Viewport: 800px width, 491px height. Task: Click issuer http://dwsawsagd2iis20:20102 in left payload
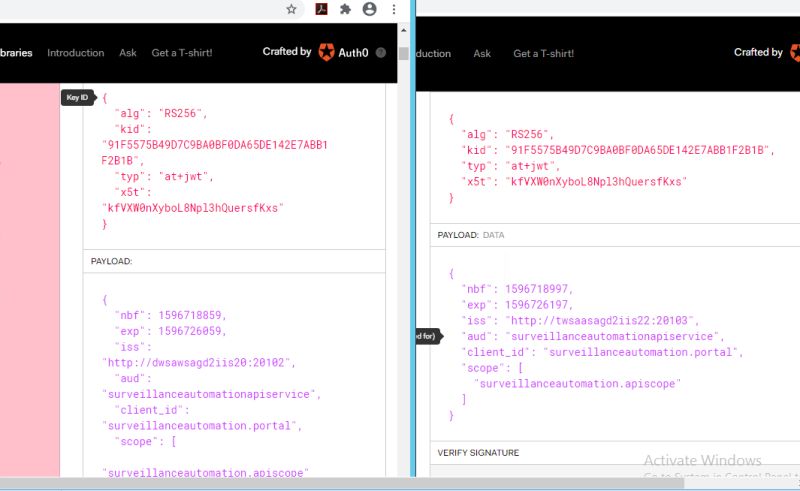[x=198, y=362]
